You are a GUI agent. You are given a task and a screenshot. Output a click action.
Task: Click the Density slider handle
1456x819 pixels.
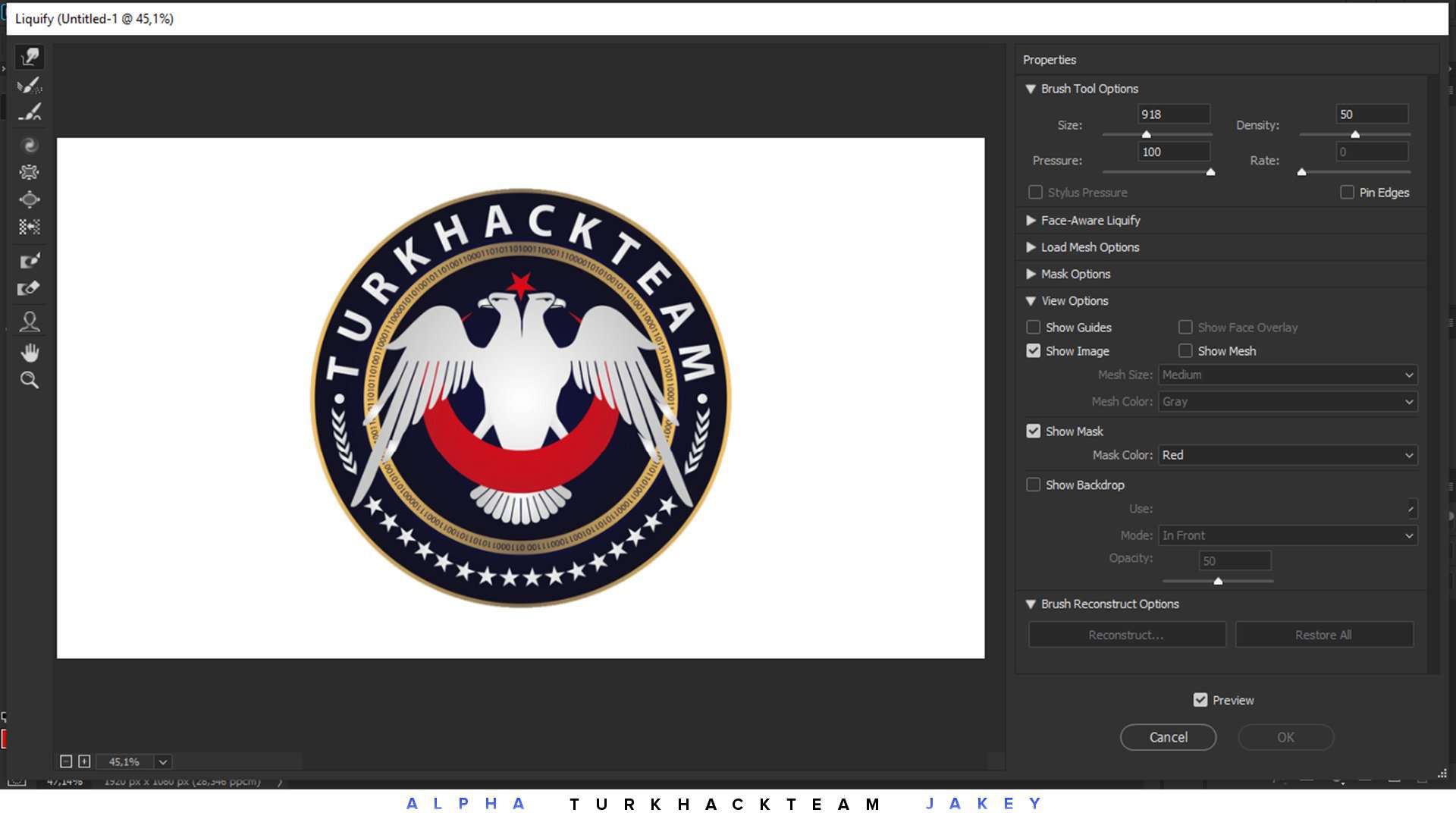pyautogui.click(x=1354, y=135)
